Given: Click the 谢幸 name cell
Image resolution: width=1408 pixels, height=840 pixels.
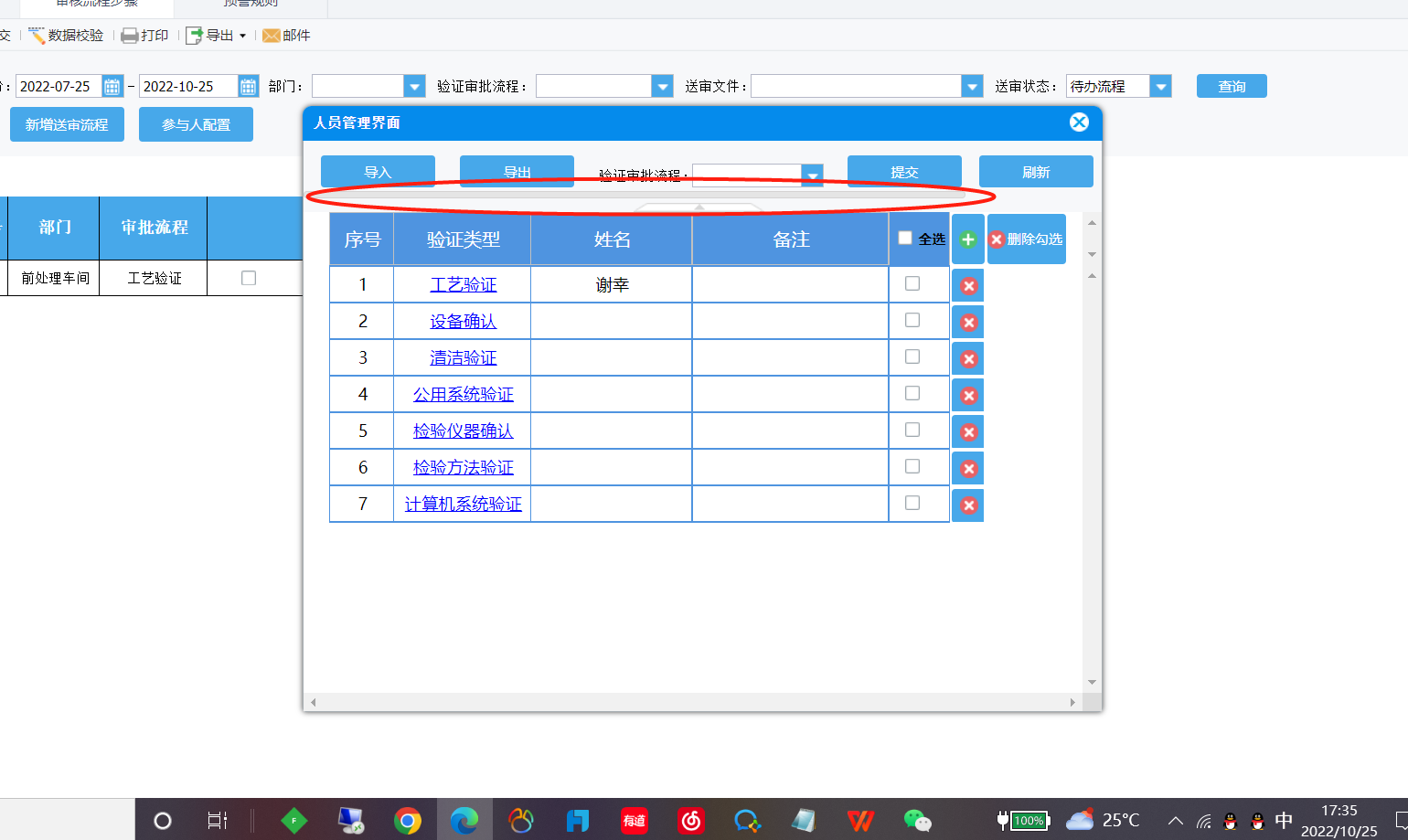Looking at the screenshot, I should pyautogui.click(x=612, y=284).
